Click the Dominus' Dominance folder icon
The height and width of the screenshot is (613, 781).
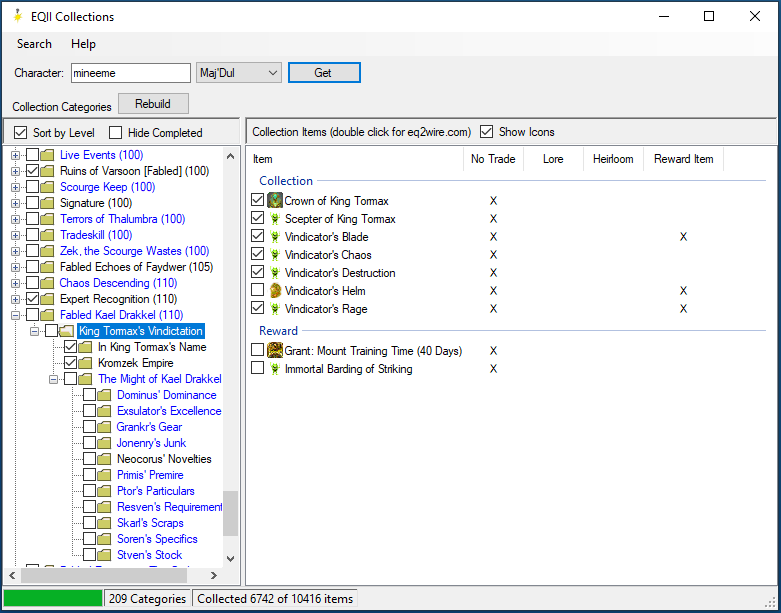[x=104, y=395]
